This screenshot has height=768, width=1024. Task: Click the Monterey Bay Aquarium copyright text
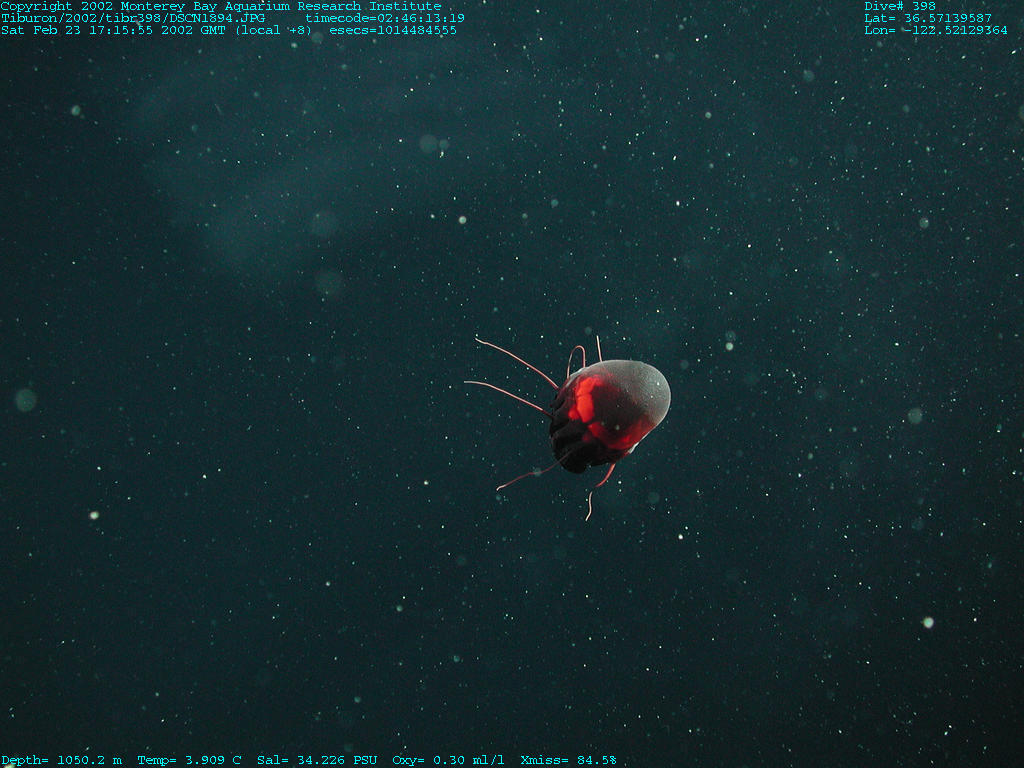220,6
